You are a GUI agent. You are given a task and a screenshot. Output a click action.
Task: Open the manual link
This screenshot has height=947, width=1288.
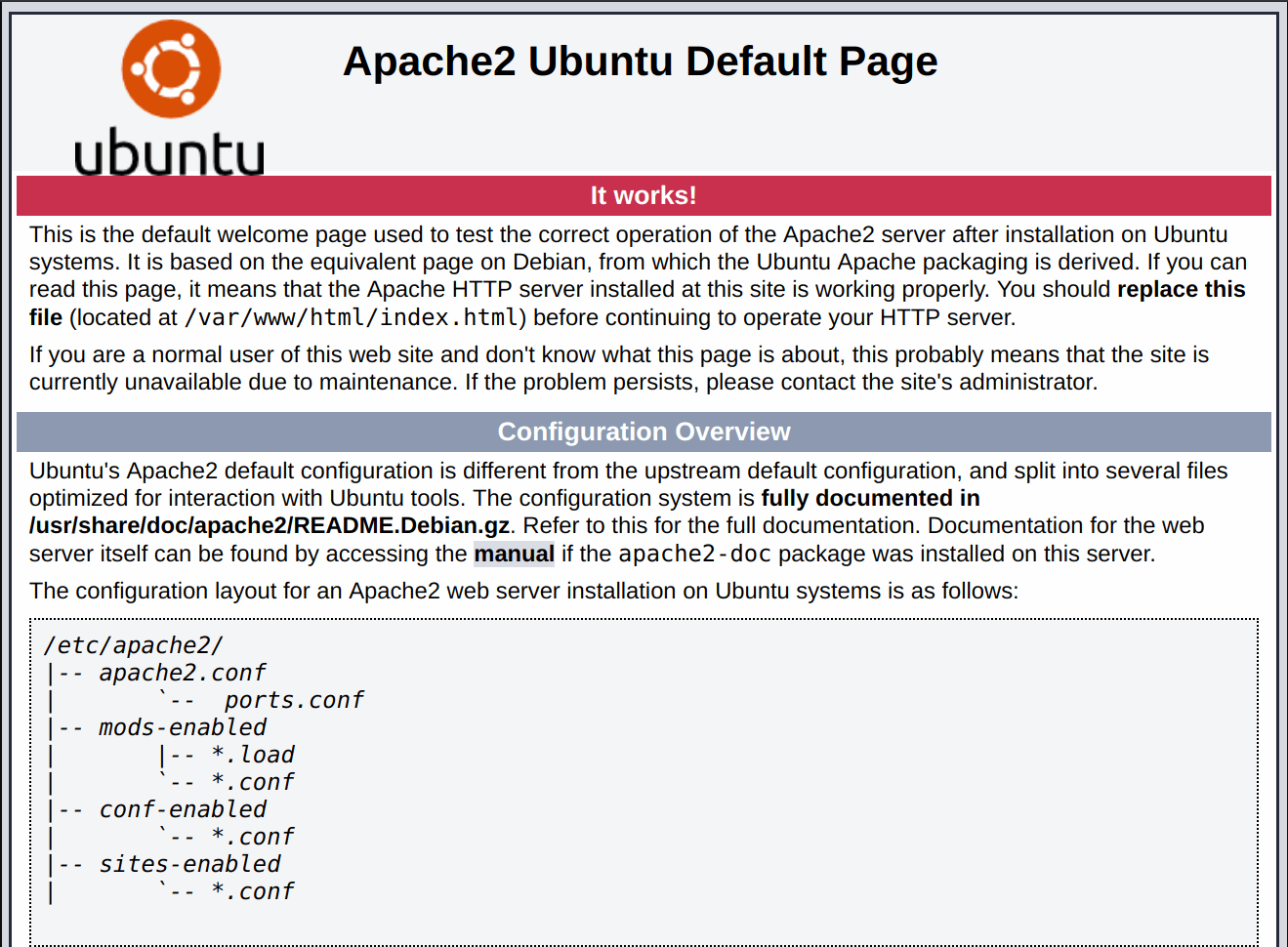click(514, 554)
